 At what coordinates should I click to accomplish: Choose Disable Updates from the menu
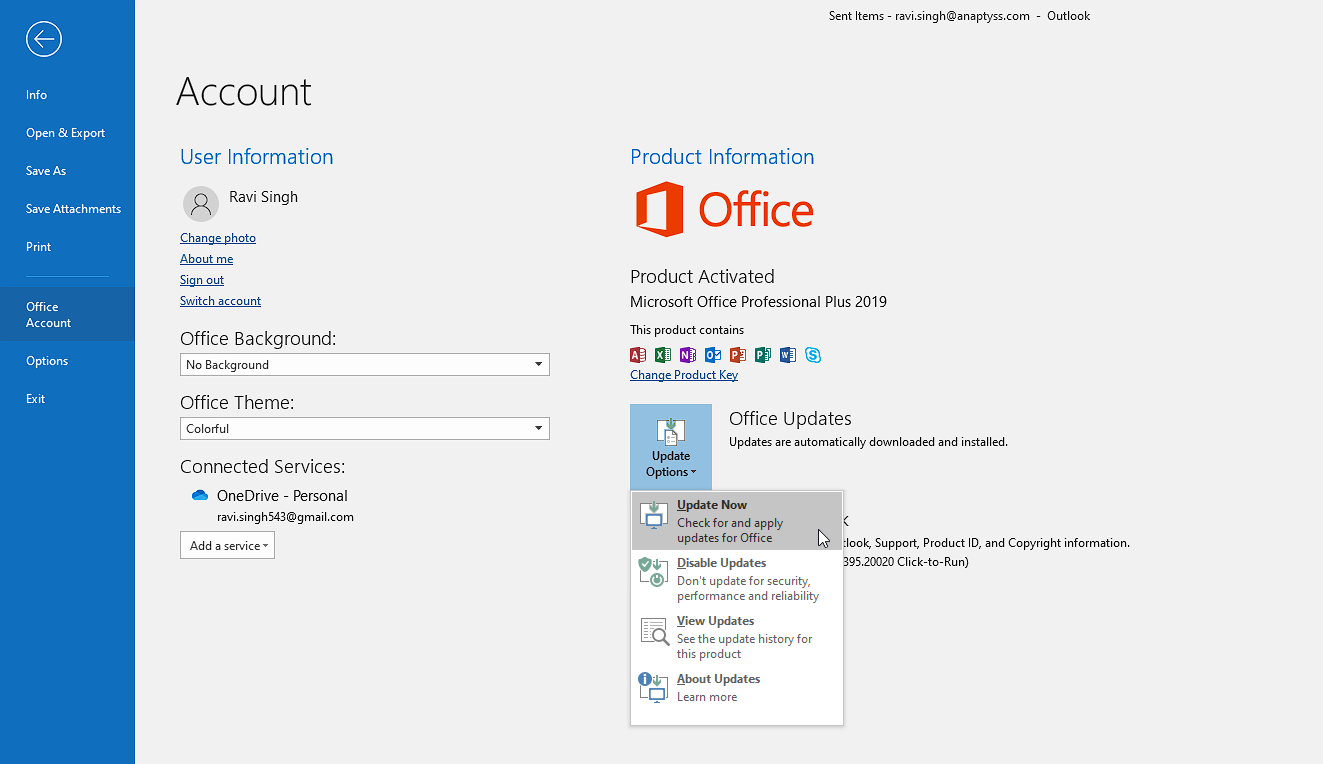tap(737, 578)
